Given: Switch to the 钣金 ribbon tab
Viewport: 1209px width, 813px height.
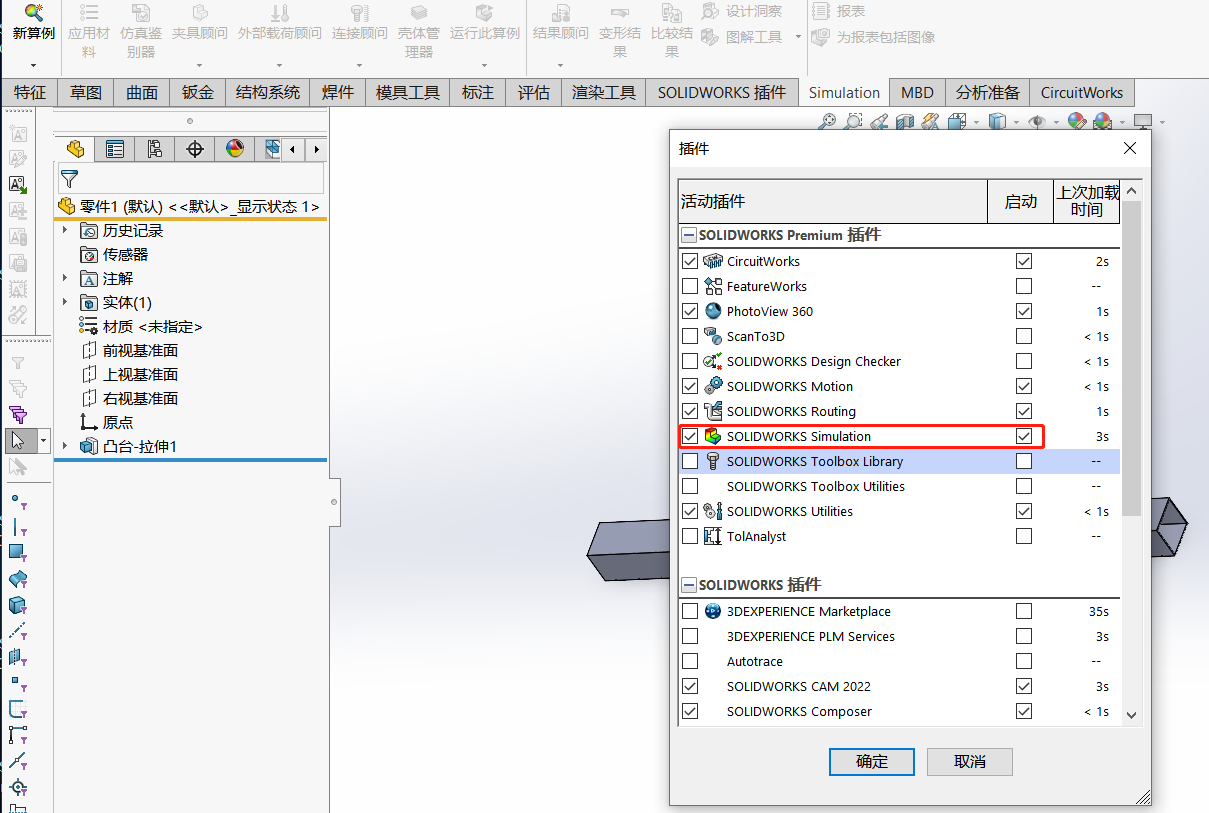Looking at the screenshot, I should tap(198, 93).
